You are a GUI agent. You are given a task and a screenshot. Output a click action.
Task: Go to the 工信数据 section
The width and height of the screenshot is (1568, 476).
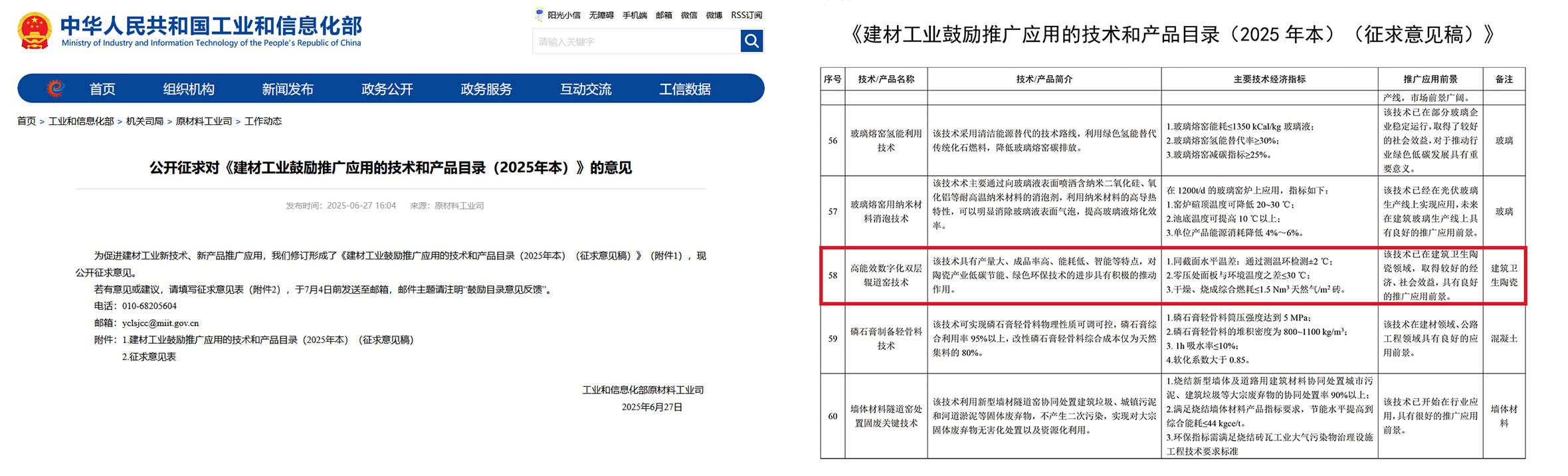[x=684, y=89]
